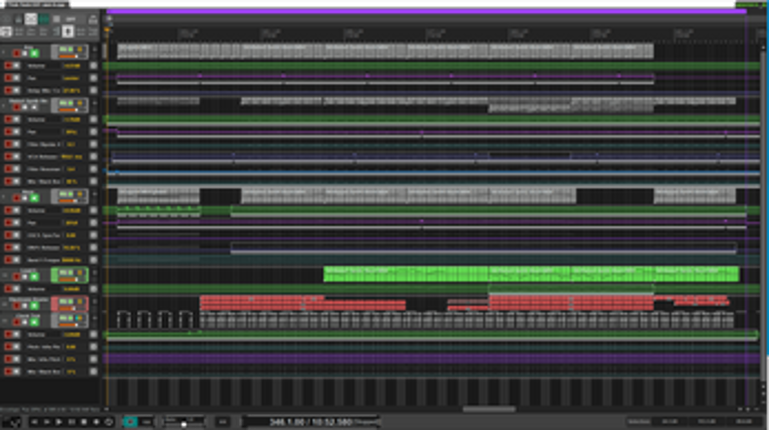Select the first green Lead media item
Screen dimensions: 769x430
point(406,274)
